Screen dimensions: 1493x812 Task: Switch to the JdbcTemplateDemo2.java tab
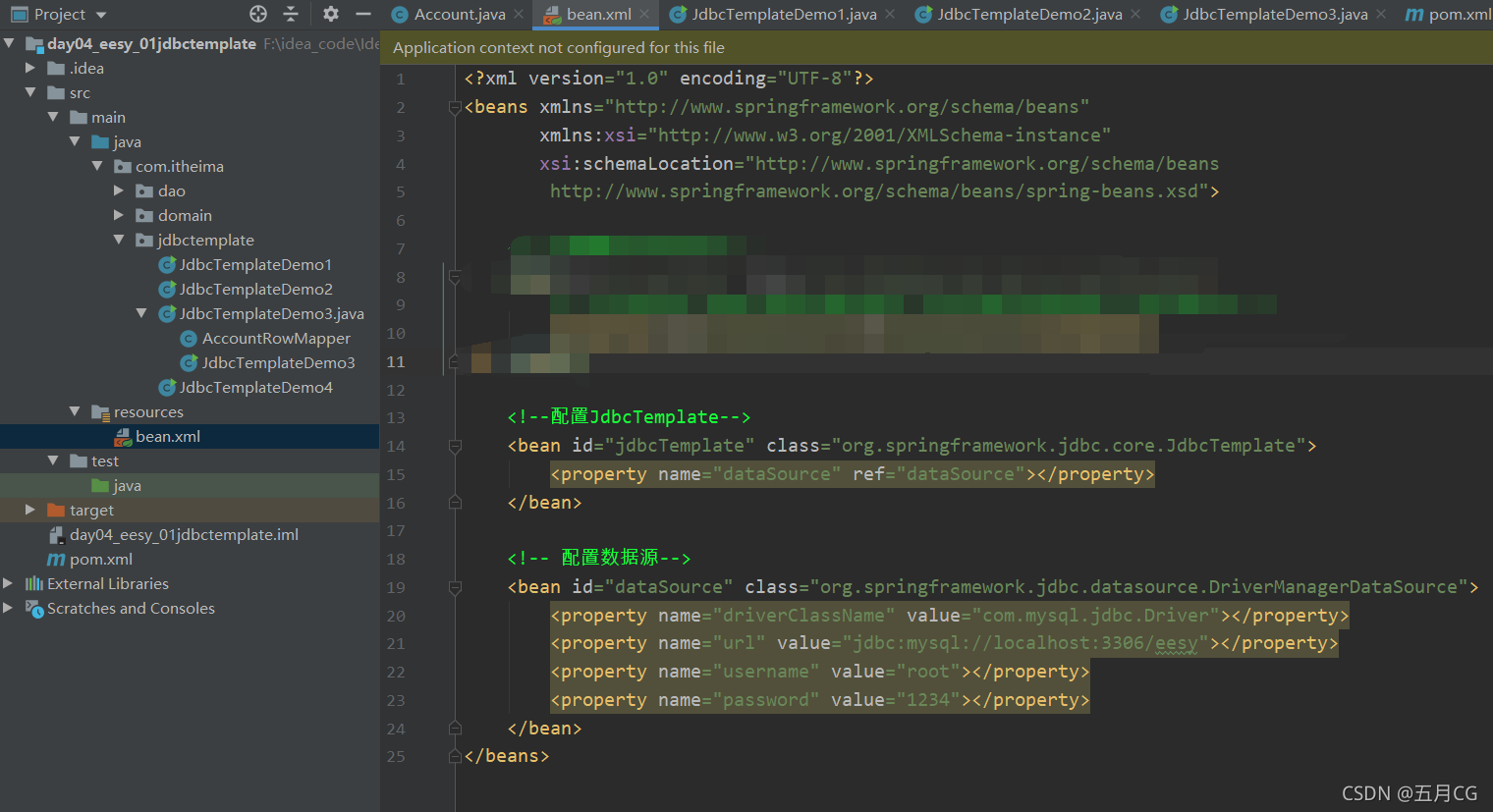click(x=1029, y=14)
